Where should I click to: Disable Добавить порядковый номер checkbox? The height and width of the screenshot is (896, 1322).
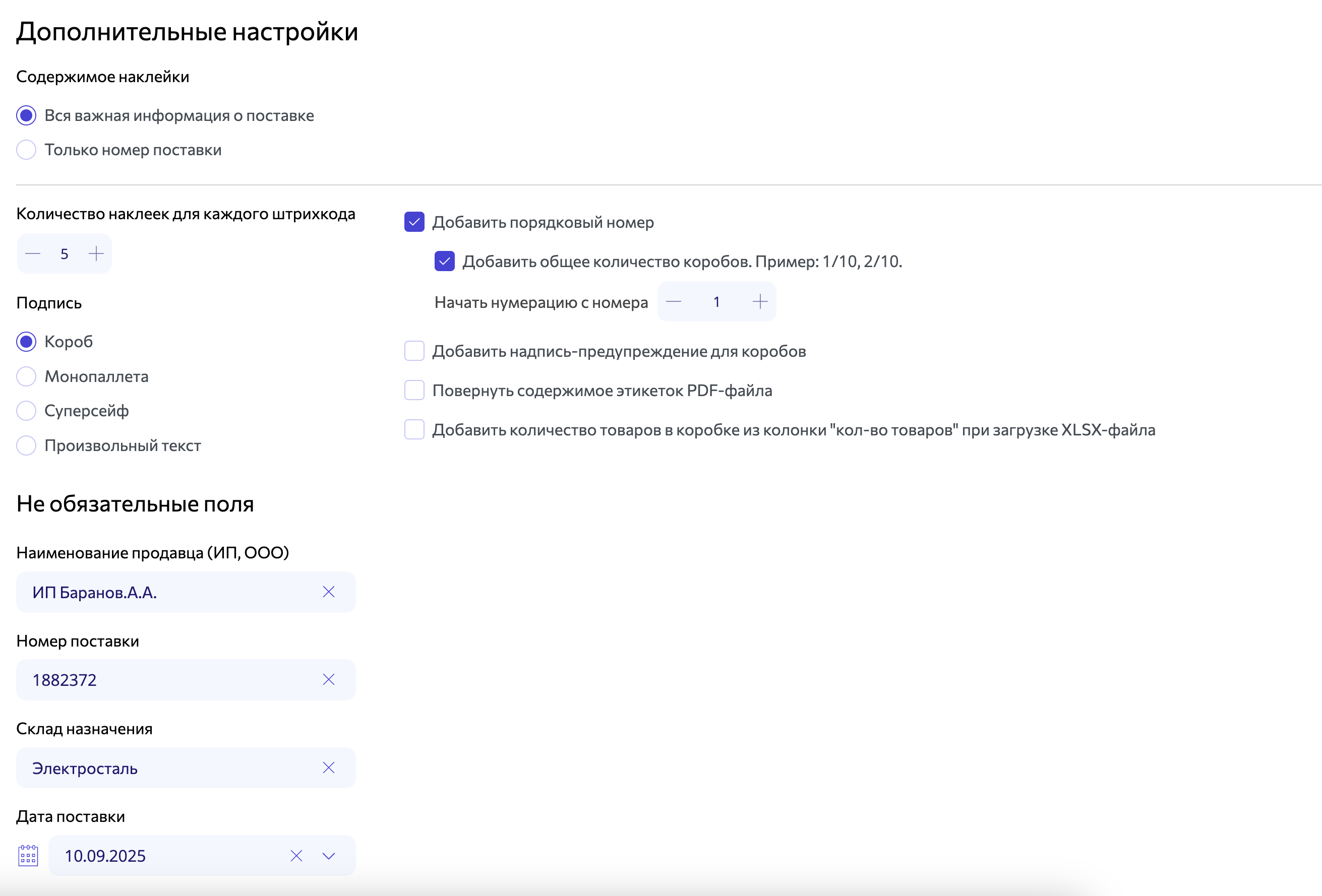pos(413,222)
